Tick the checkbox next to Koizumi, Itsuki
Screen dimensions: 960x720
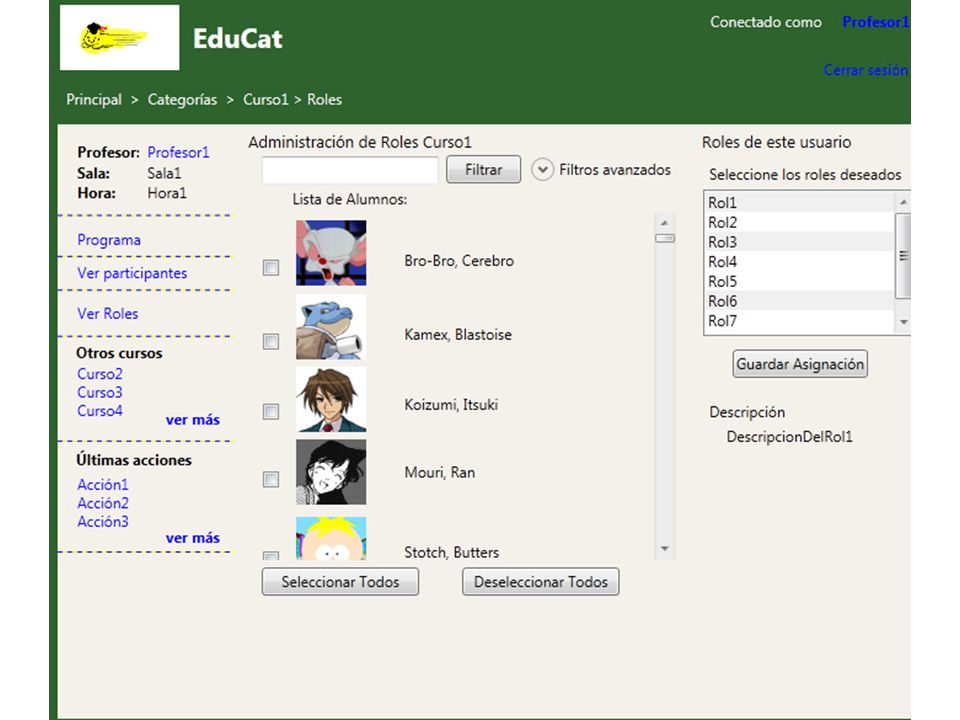click(x=271, y=411)
